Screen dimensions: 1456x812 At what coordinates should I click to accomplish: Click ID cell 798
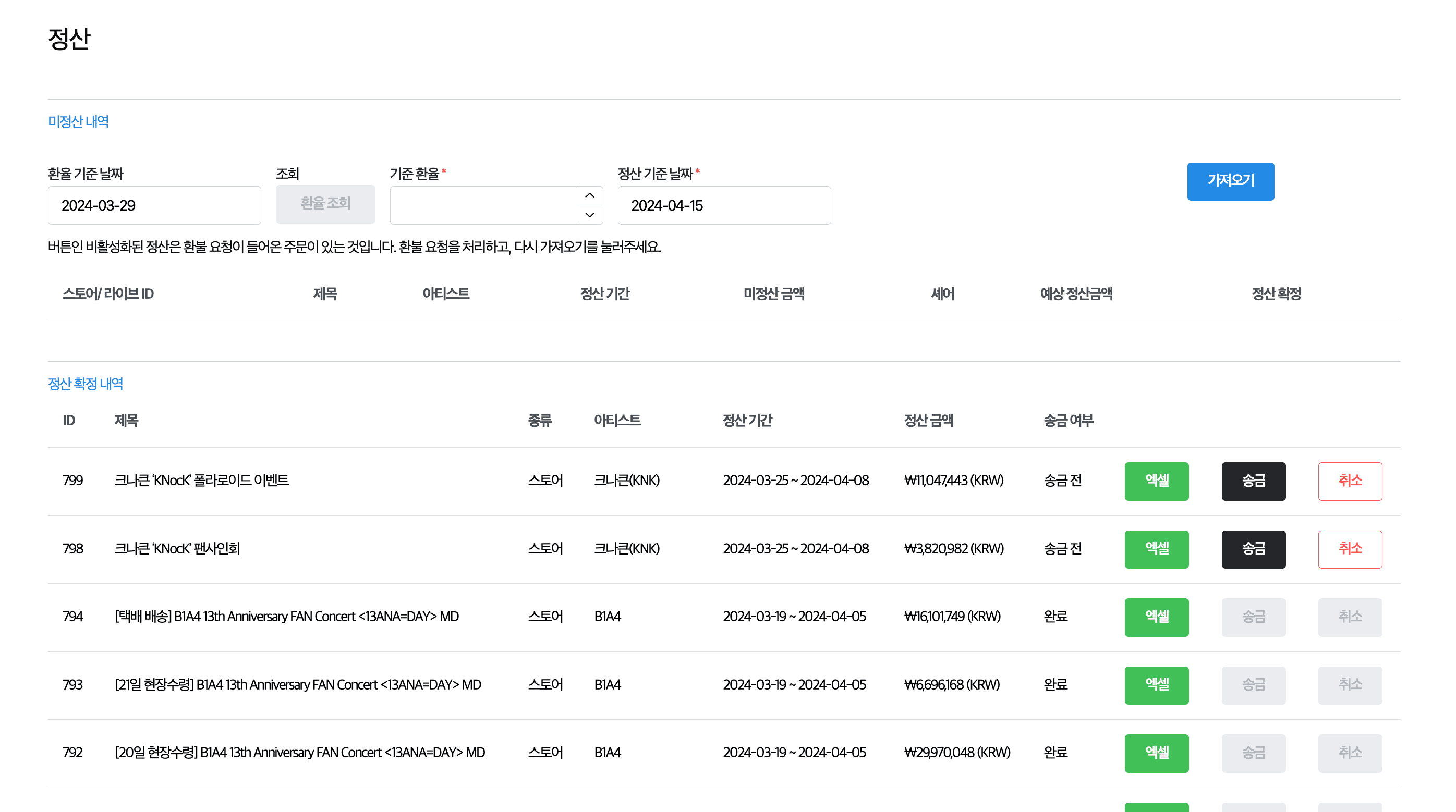pyautogui.click(x=73, y=549)
